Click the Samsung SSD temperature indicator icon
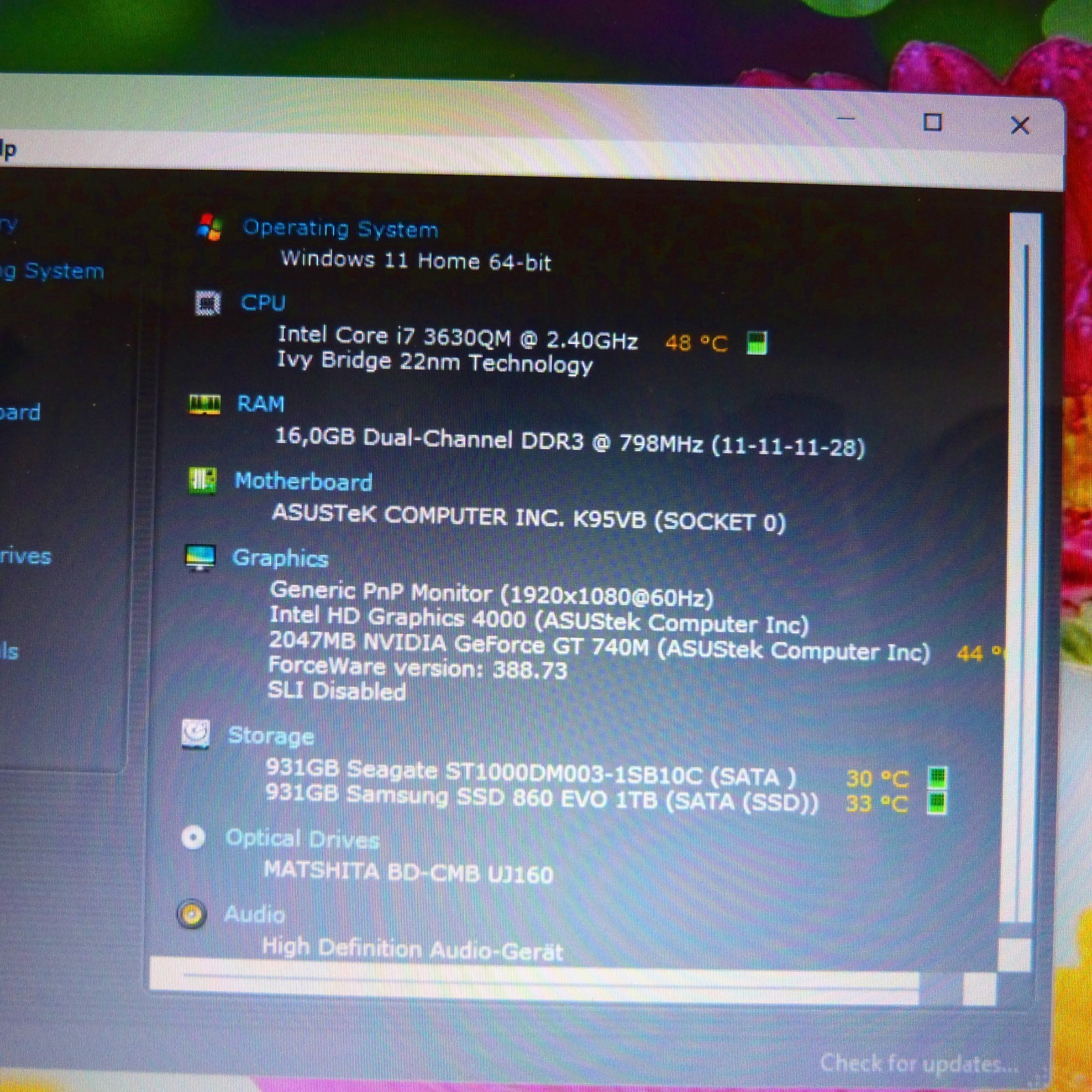This screenshot has width=1092, height=1092. click(937, 803)
